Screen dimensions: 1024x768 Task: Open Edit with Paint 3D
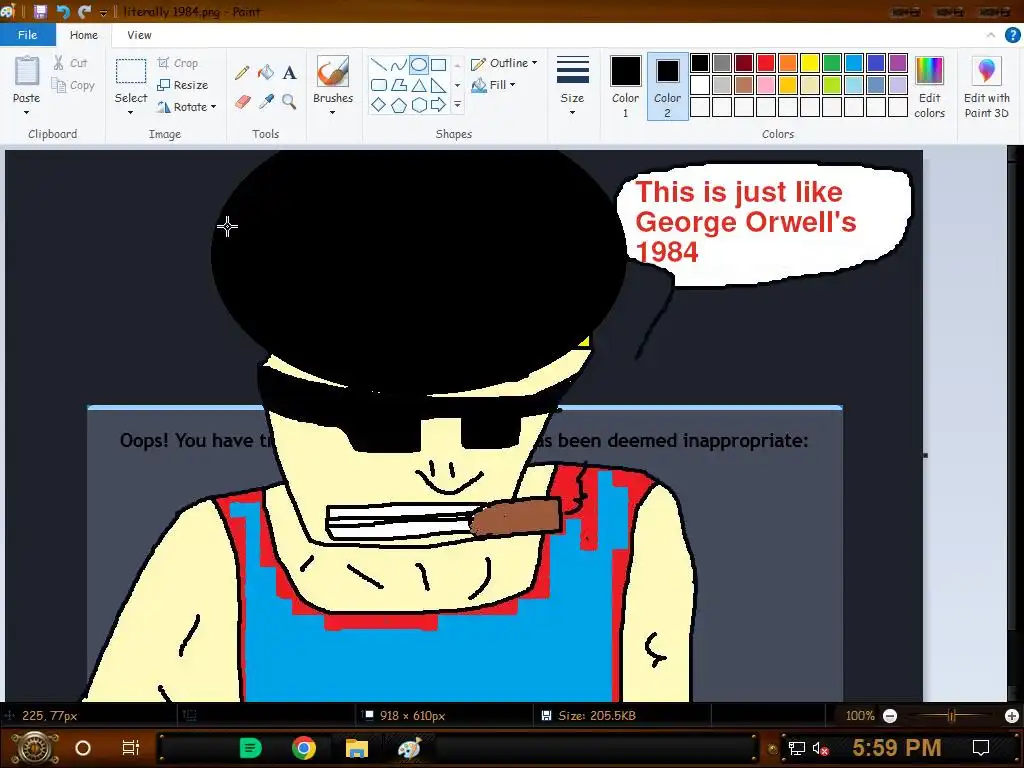[987, 87]
